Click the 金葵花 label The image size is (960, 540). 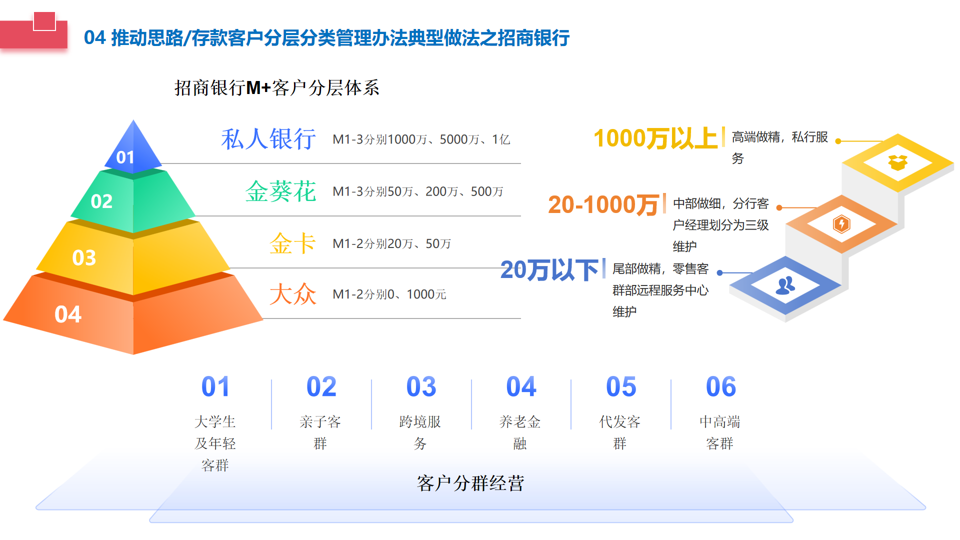(280, 192)
